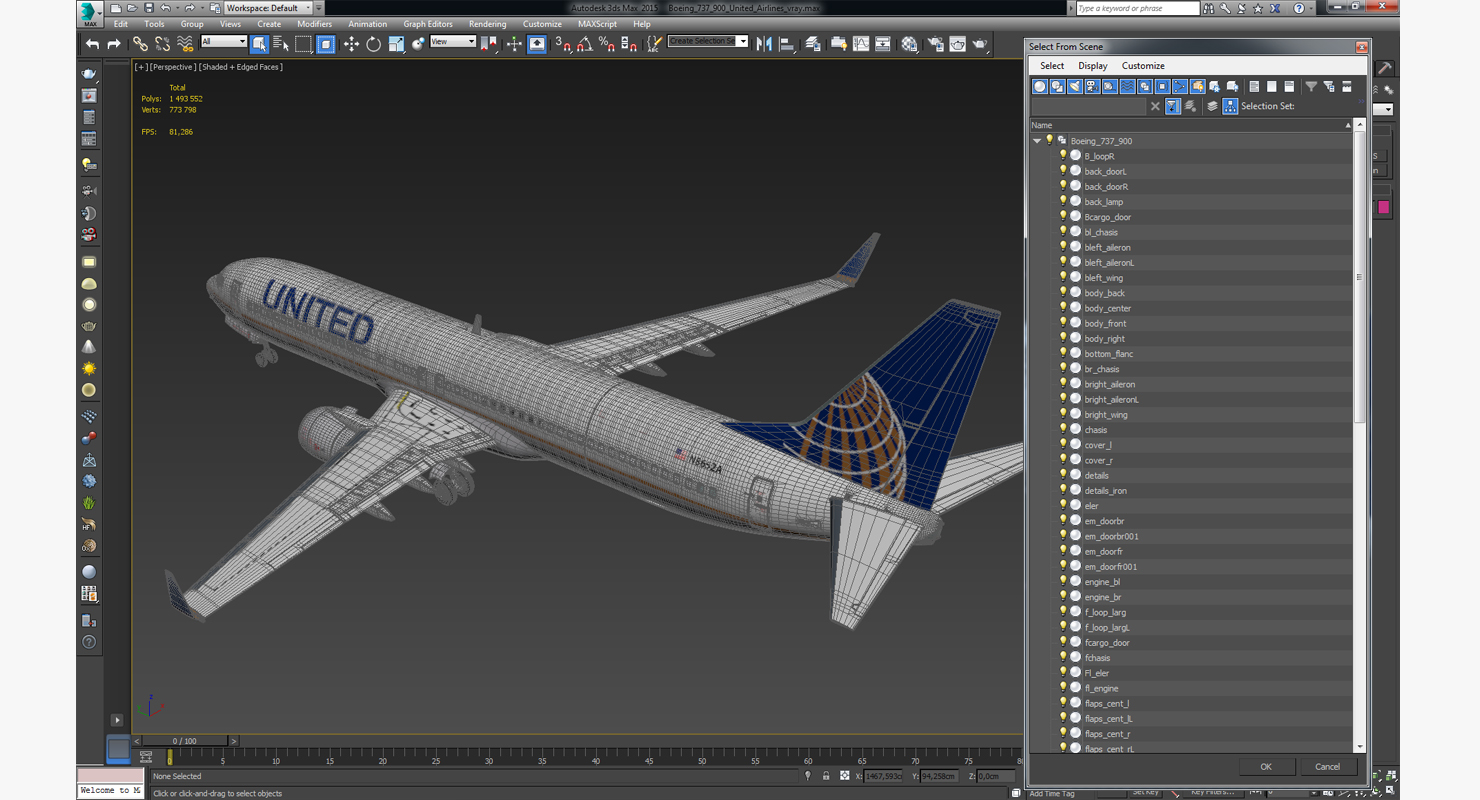1480x800 pixels.
Task: Toggle the 3D Snaps button
Action: click(x=563, y=44)
